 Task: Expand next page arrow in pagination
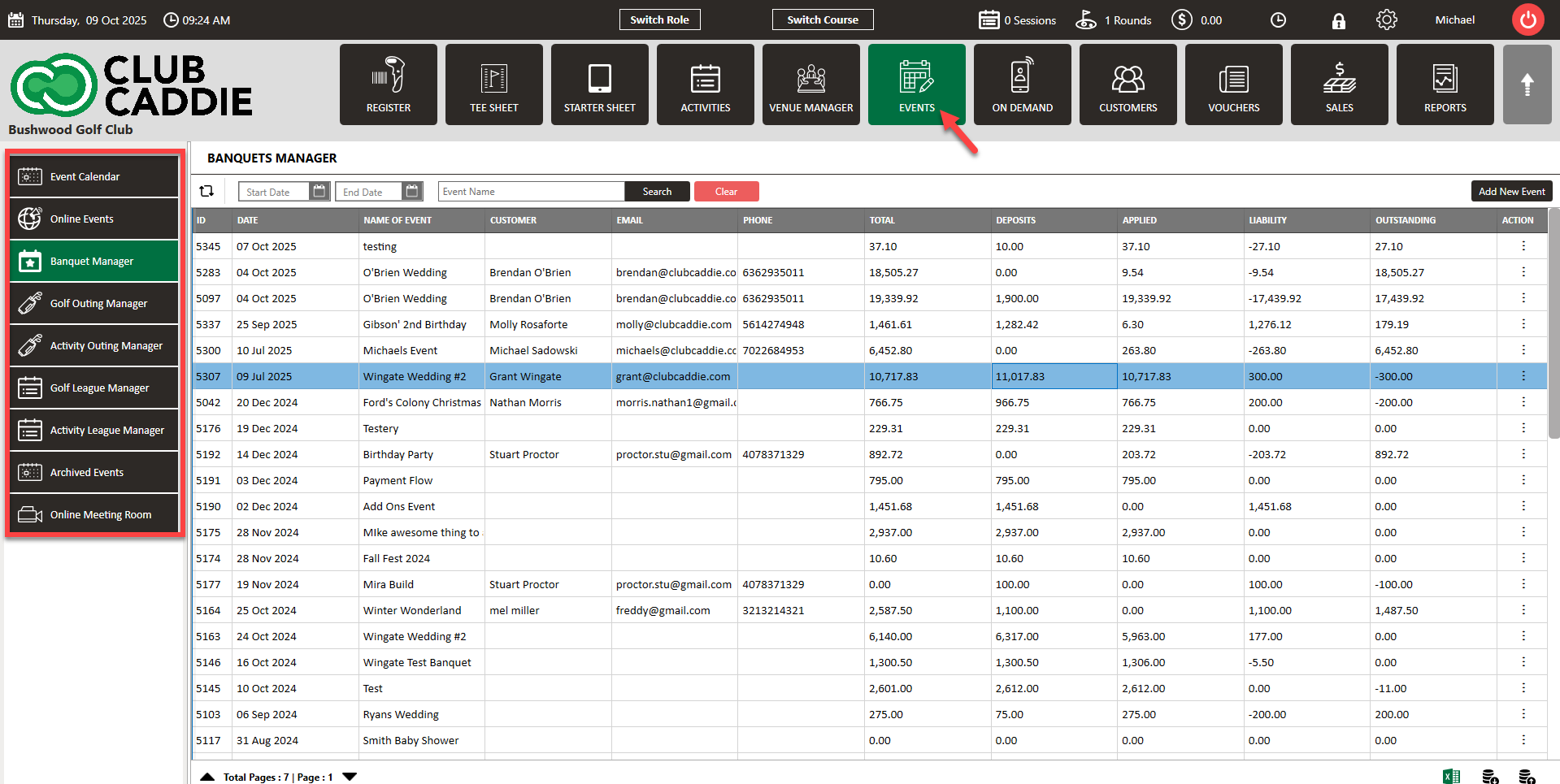tap(350, 777)
